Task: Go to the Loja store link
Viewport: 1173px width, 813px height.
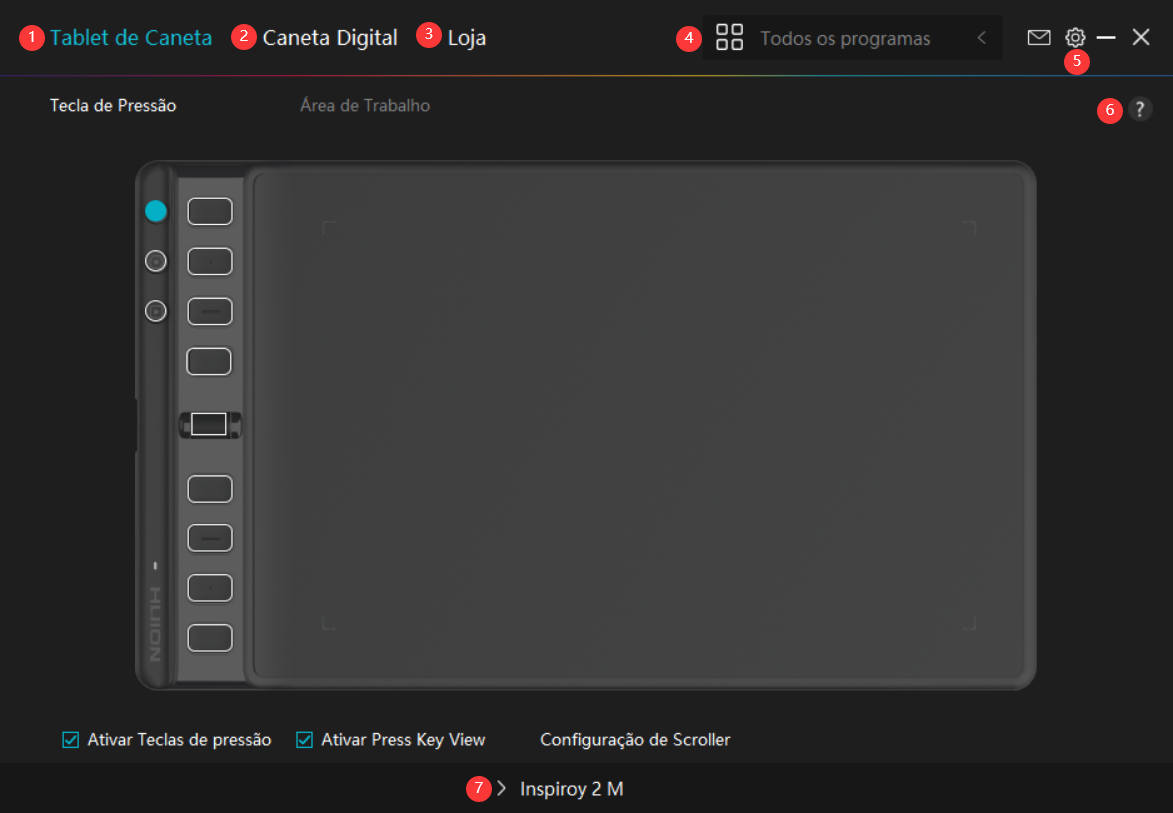Action: (467, 38)
